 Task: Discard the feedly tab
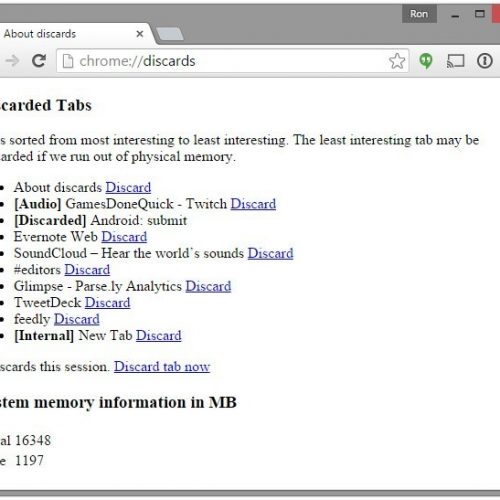click(x=77, y=319)
